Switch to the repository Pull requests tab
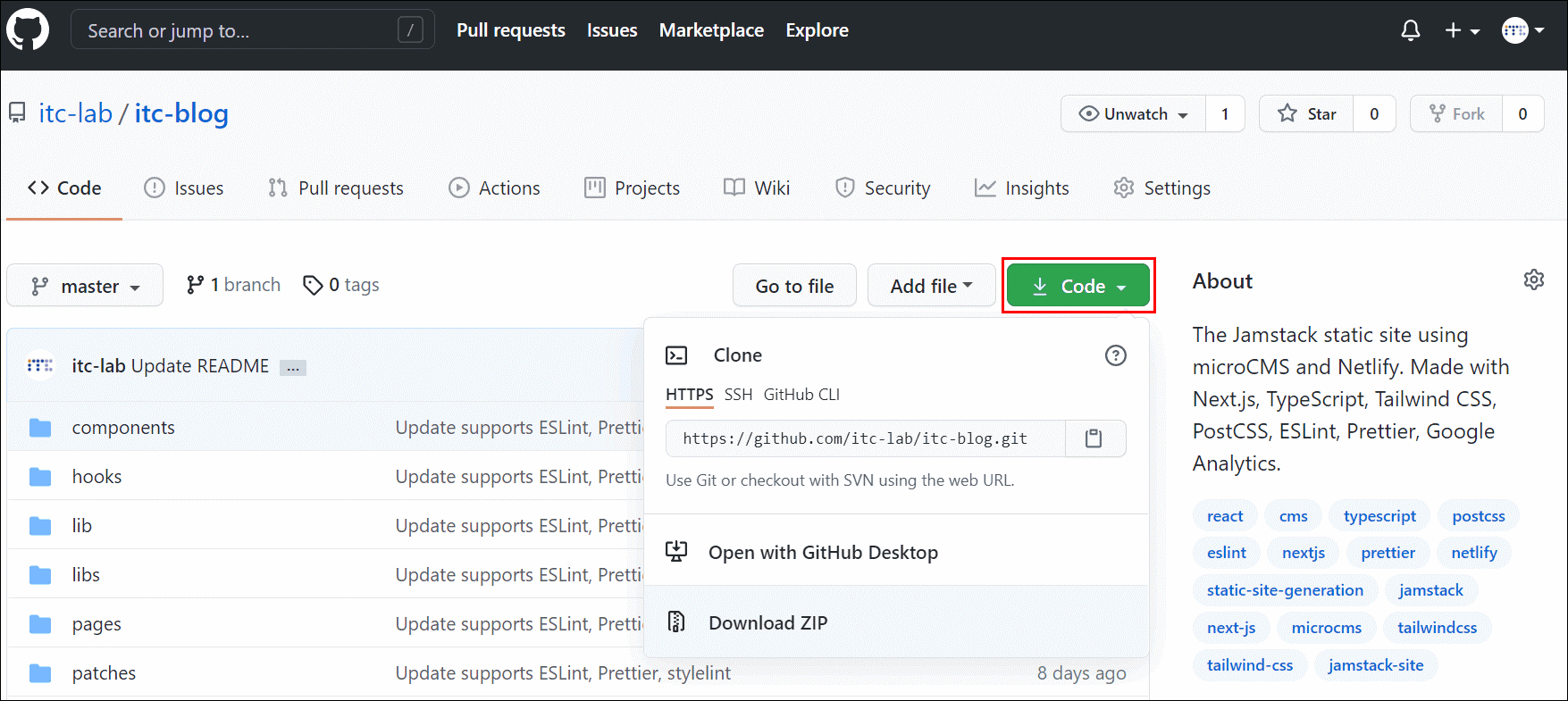 coord(336,188)
